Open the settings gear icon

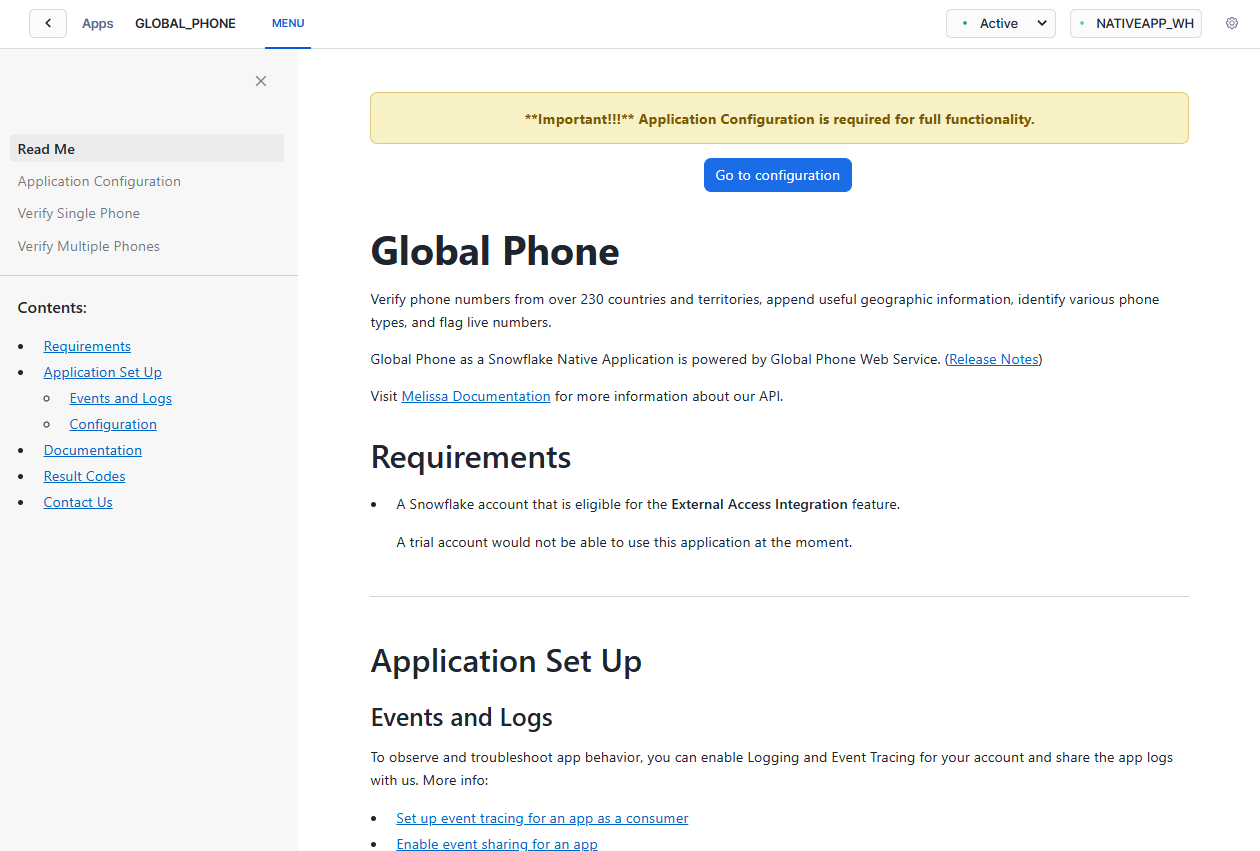(x=1232, y=23)
